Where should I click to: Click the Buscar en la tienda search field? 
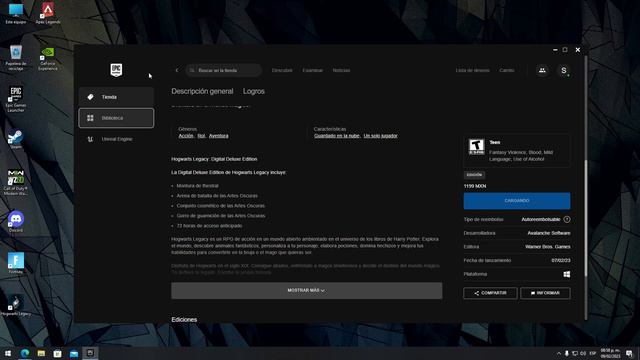pos(224,70)
